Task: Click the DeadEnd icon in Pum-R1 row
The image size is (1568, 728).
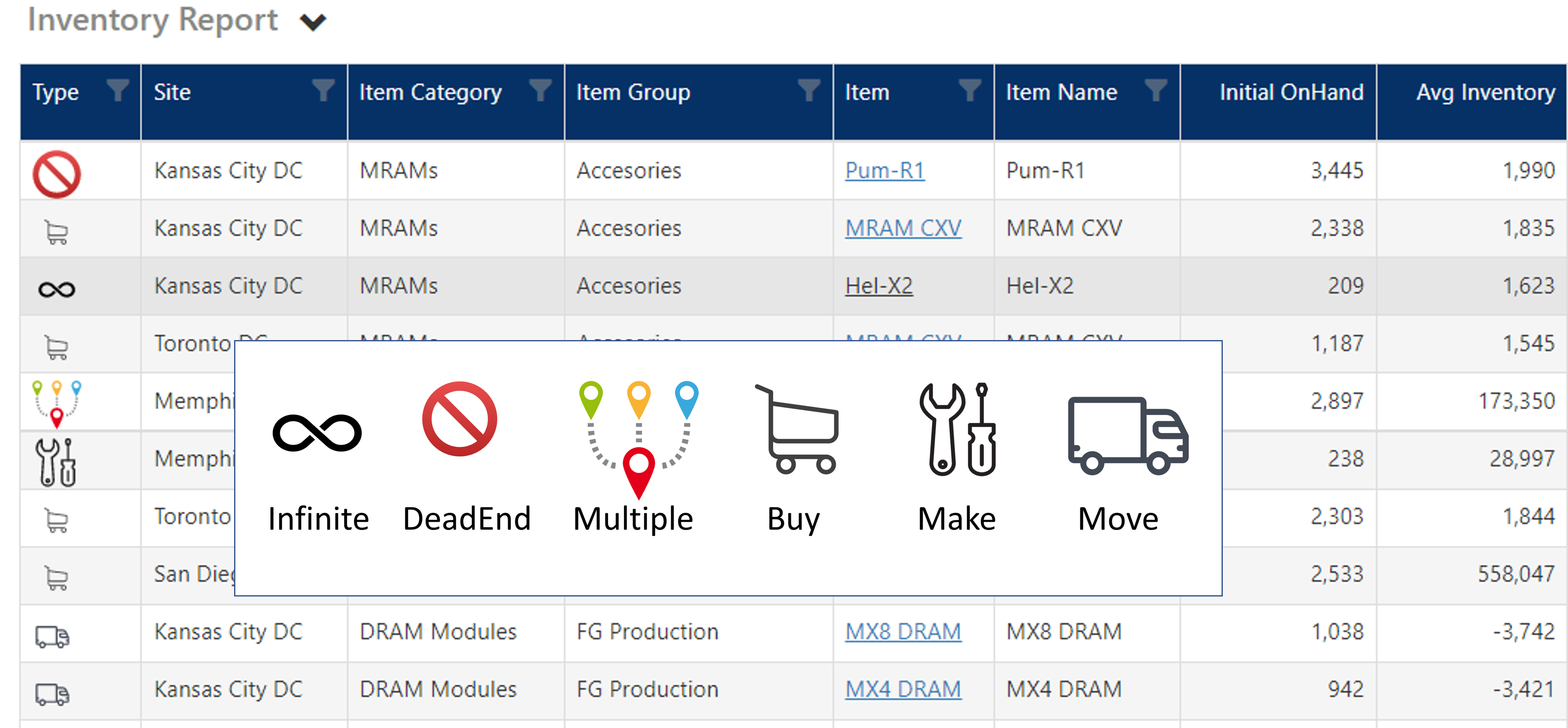Action: click(x=57, y=174)
